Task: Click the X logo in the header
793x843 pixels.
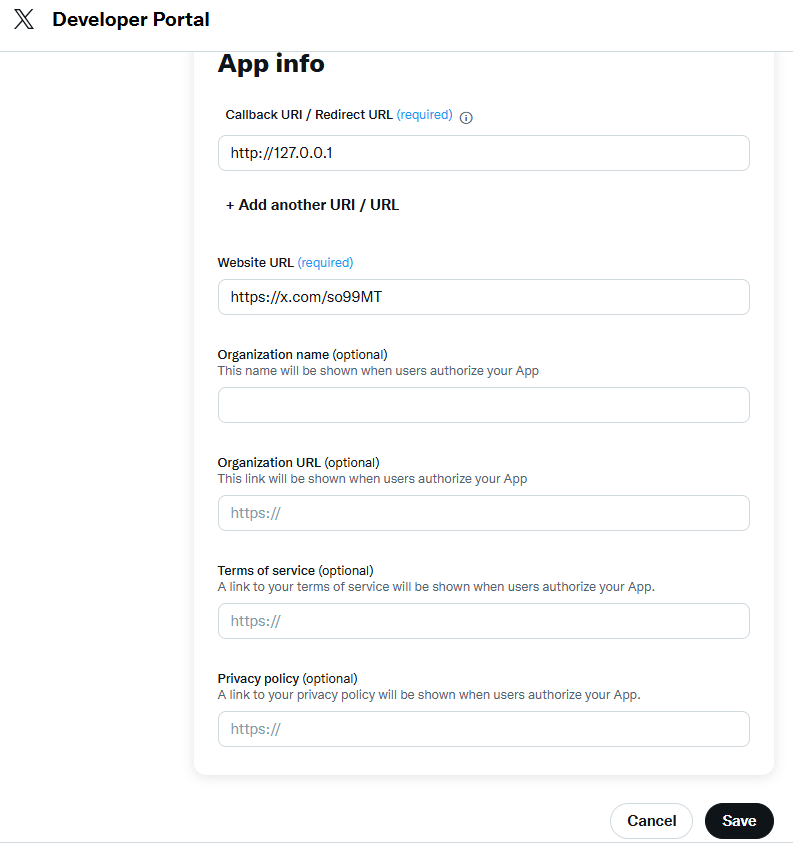Action: tap(24, 20)
